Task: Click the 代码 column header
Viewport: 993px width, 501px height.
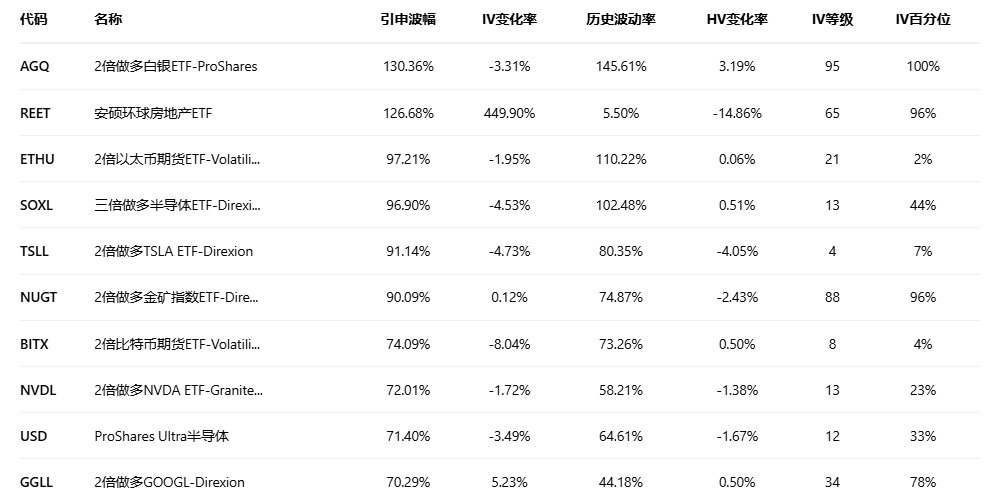Action: [33, 19]
